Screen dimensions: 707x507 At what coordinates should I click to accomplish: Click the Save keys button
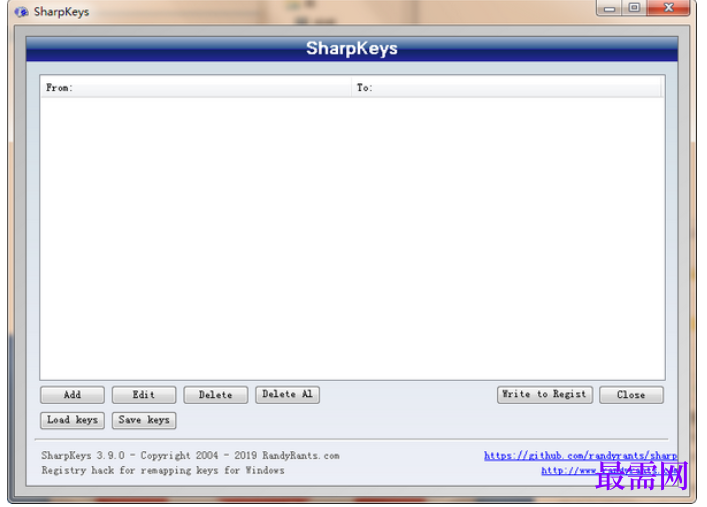click(144, 420)
